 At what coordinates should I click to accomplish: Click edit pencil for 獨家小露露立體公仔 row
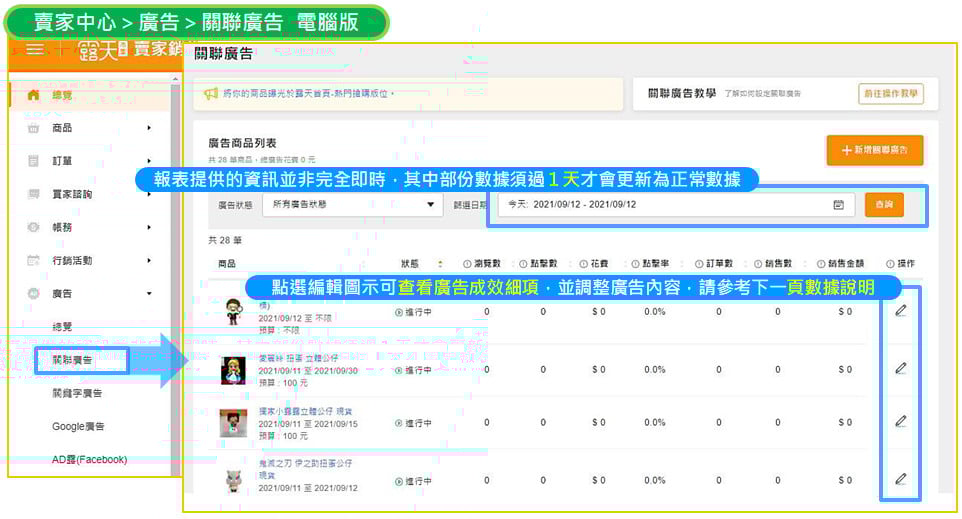tap(900, 422)
